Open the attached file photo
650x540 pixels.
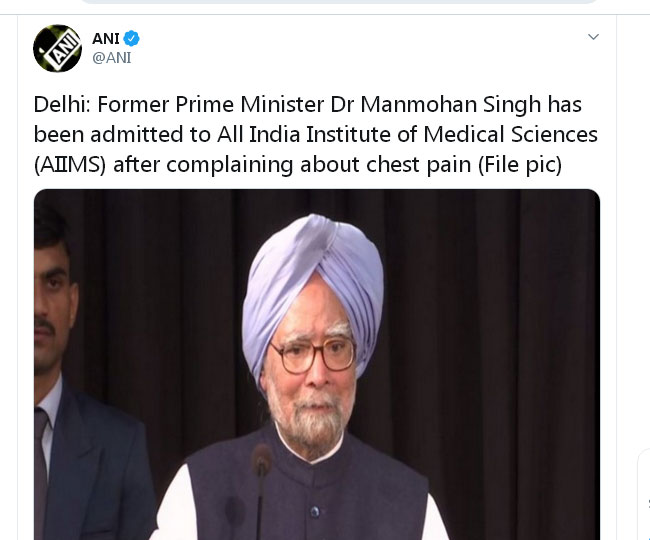[x=317, y=364]
